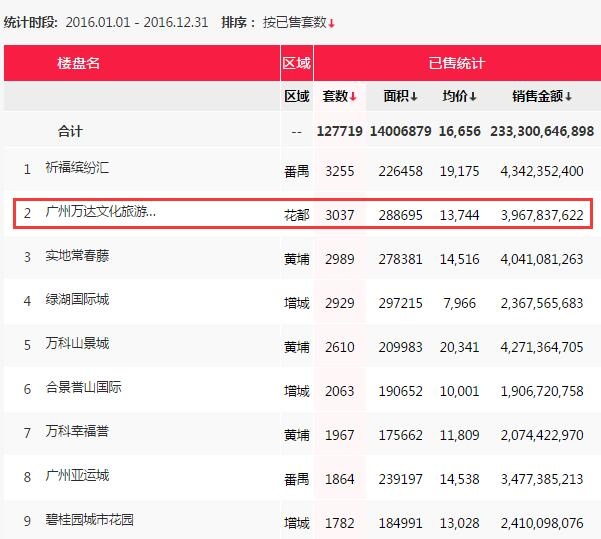This screenshot has height=539, width=601.
Task: Sort by 套数 column header
Action: [x=340, y=96]
